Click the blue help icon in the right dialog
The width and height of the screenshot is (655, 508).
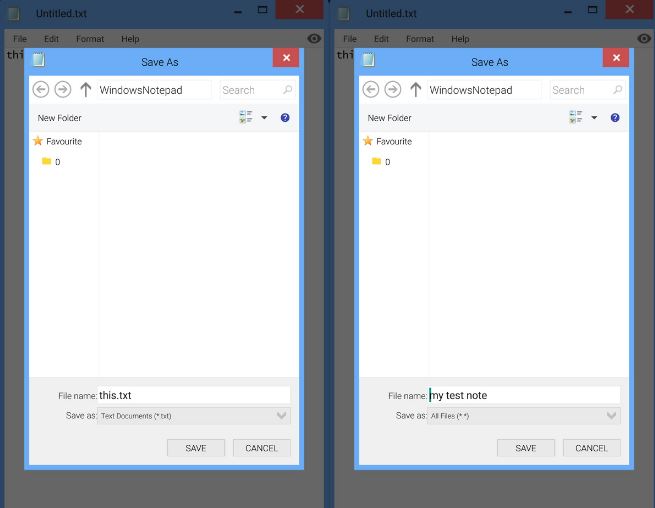(615, 118)
